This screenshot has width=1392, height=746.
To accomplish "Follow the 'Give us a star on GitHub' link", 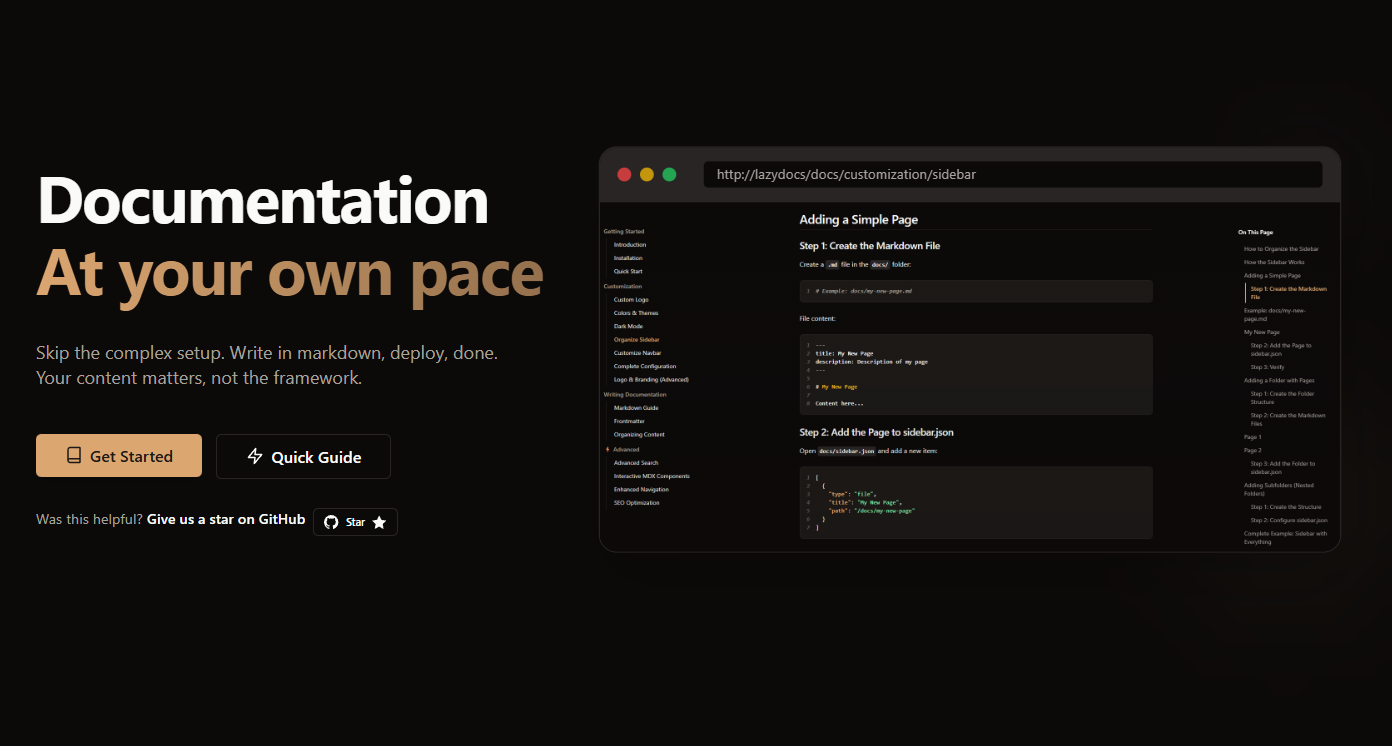I will 226,519.
